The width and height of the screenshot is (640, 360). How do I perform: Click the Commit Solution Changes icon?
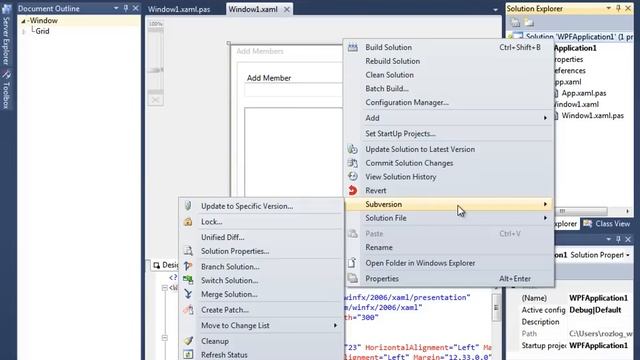353,163
